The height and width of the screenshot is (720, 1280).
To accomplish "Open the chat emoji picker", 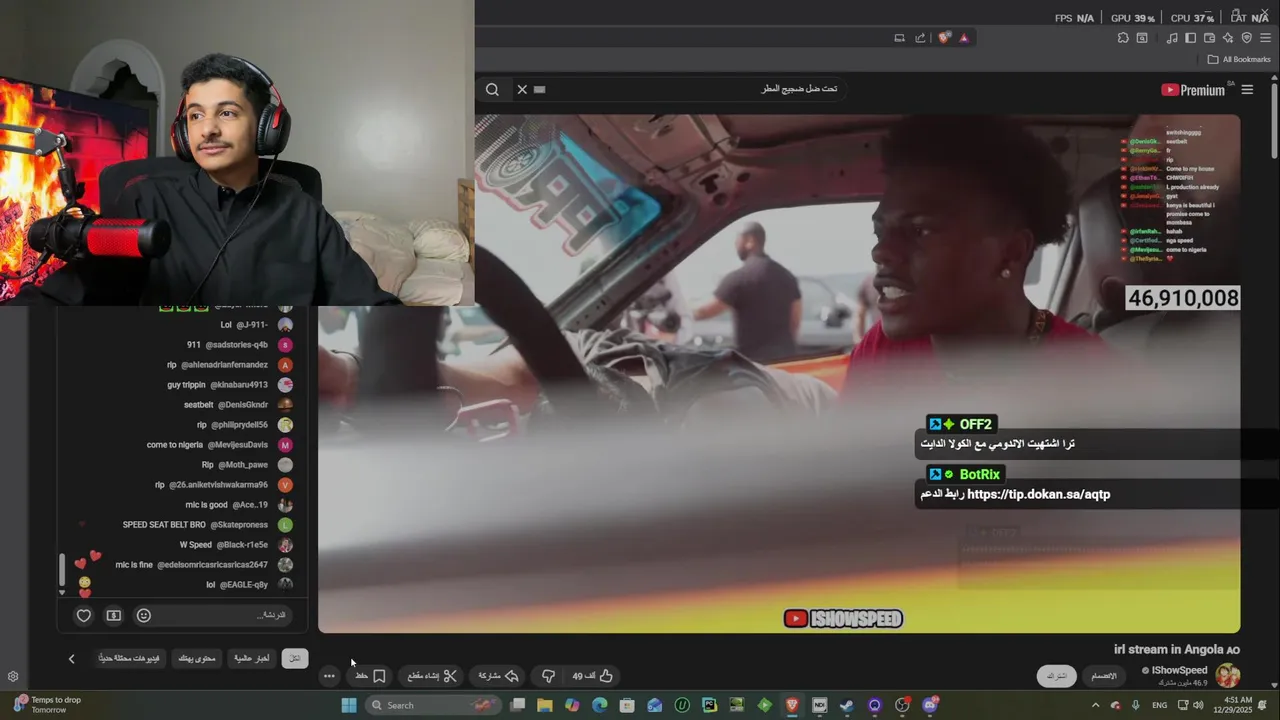I will point(144,616).
